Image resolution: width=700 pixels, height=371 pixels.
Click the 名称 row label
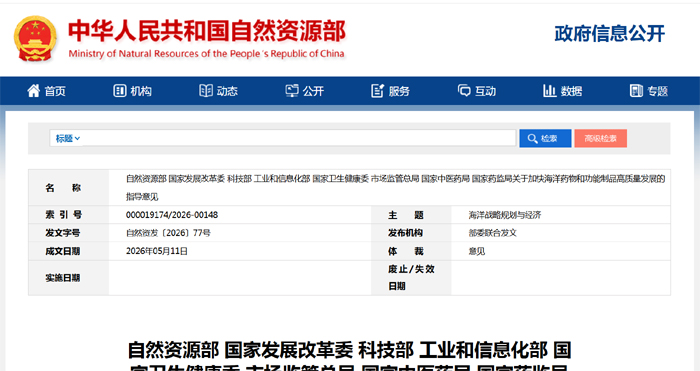pos(63,188)
